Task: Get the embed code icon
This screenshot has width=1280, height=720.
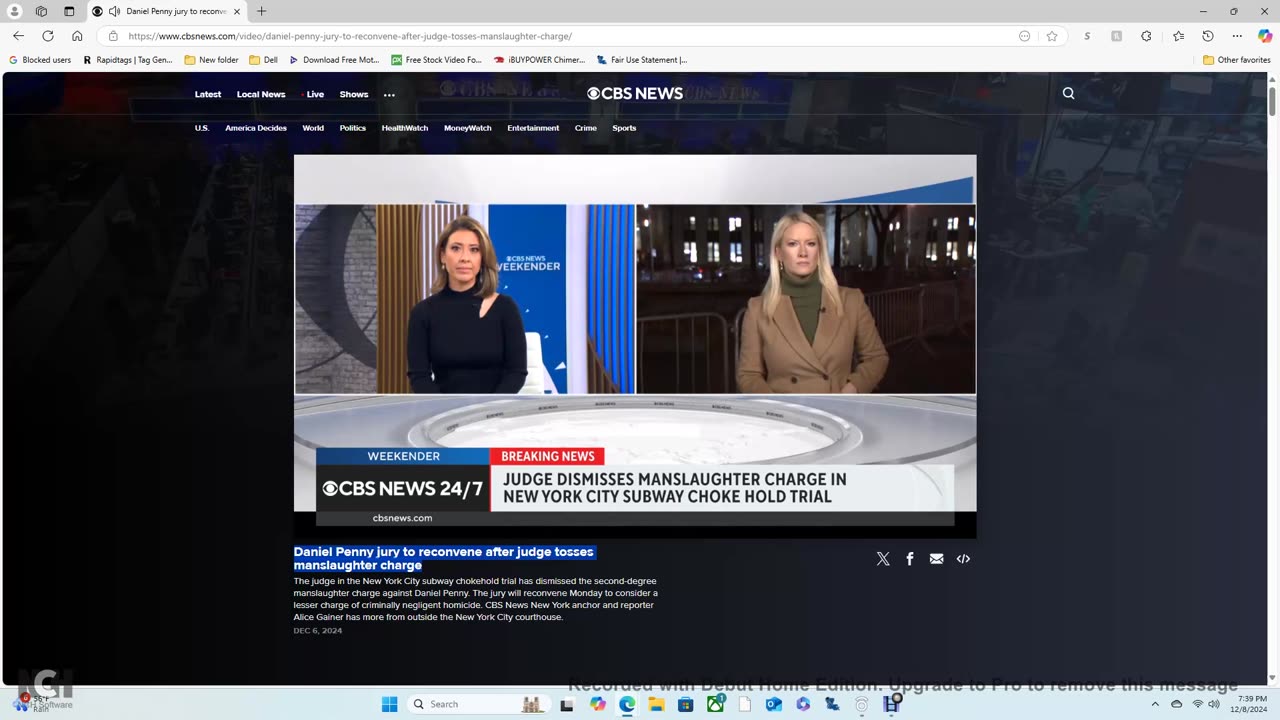Action: tap(963, 559)
